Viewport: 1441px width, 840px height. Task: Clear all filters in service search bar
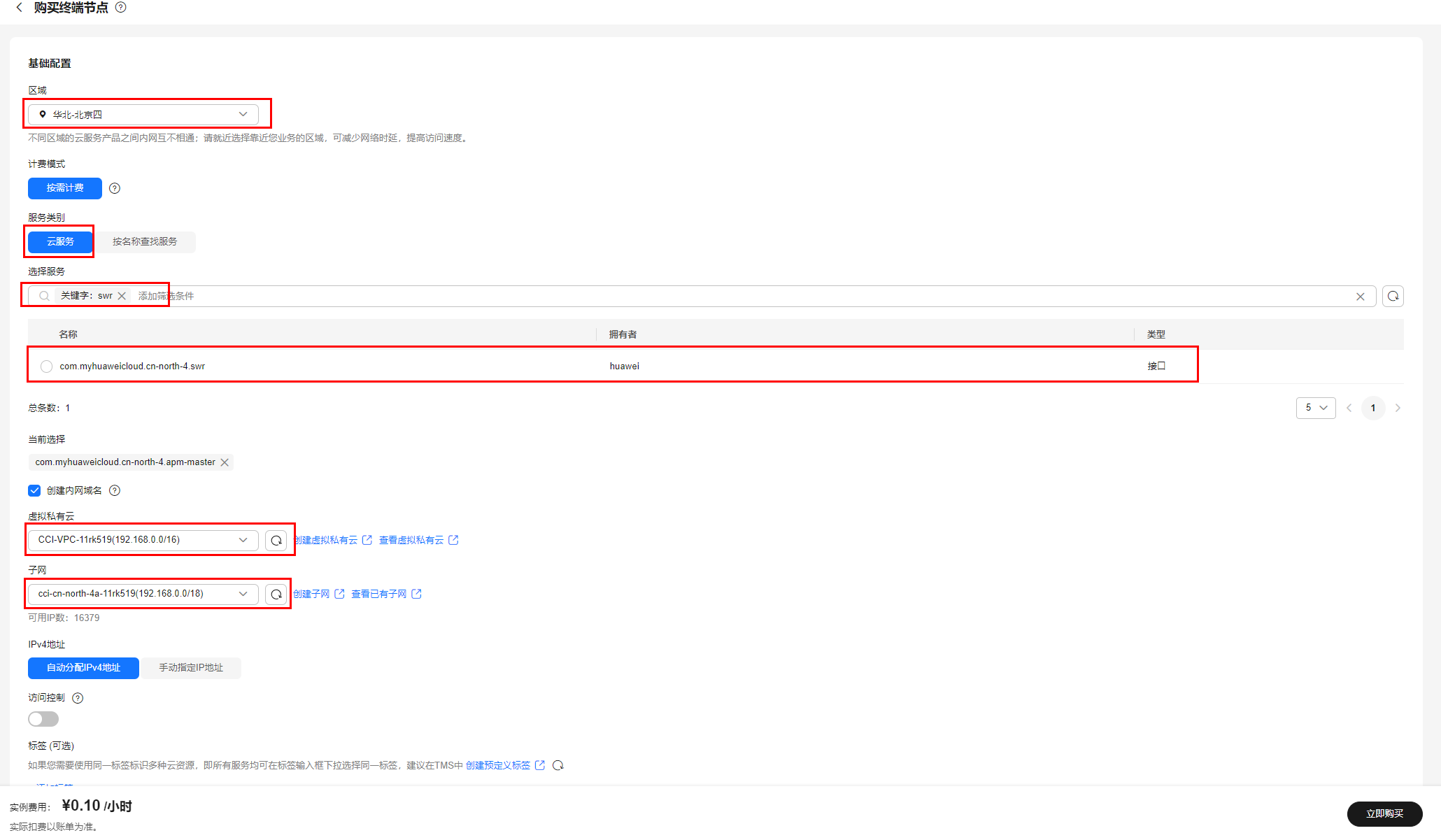[x=1360, y=297]
